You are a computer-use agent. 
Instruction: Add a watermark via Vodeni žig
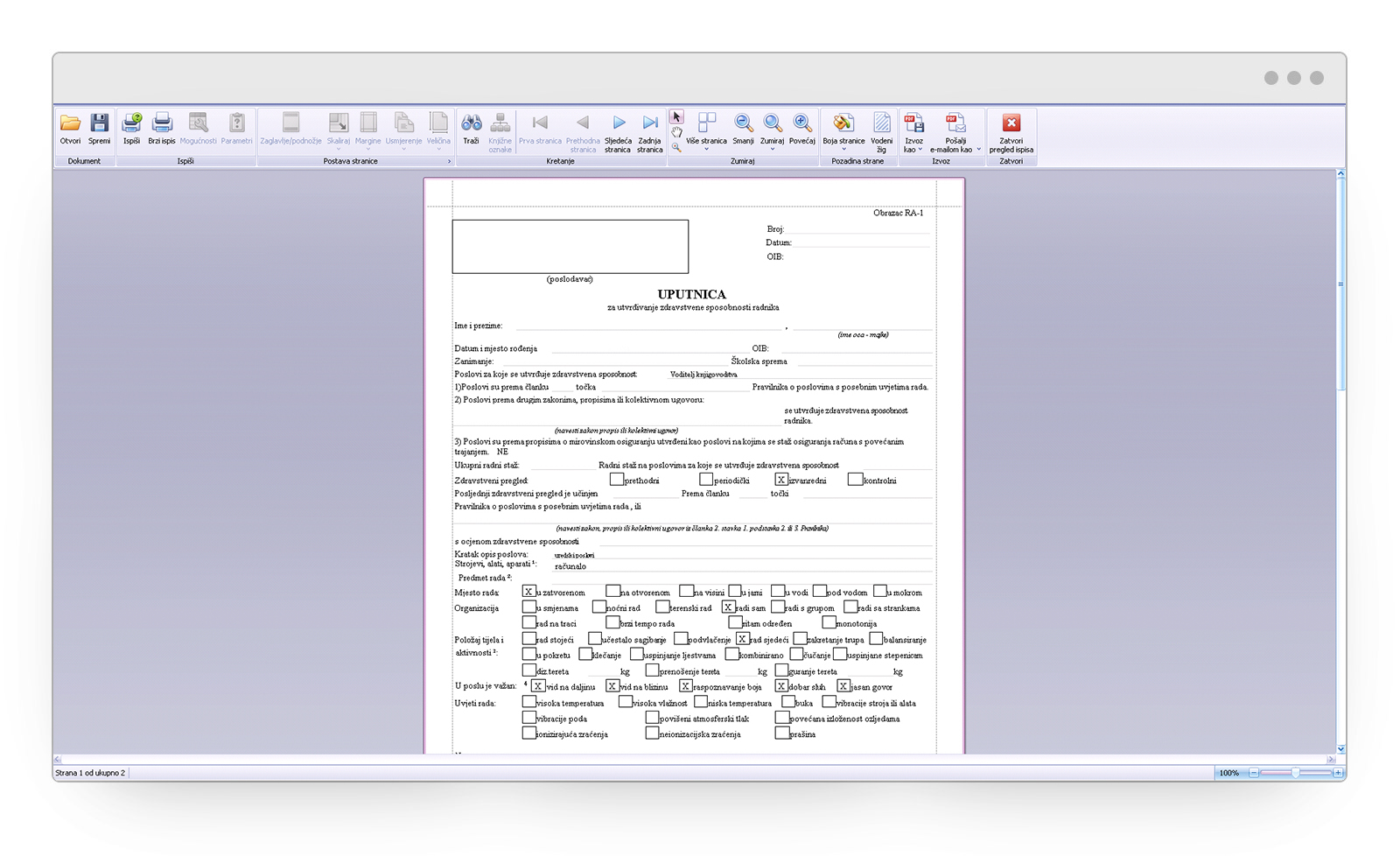882,132
